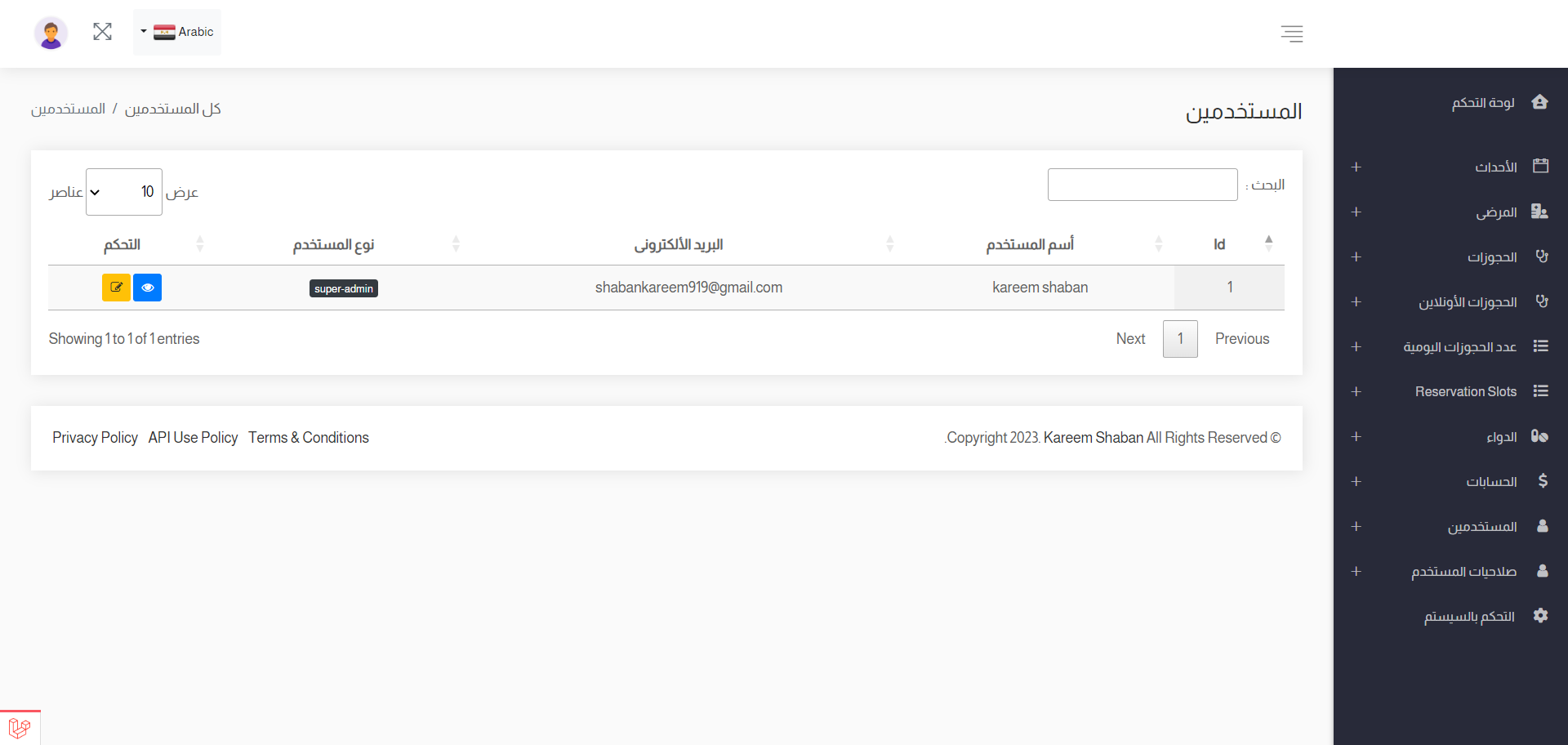Open the Reservation Slots list icon
The image size is (1568, 745).
click(x=1542, y=391)
